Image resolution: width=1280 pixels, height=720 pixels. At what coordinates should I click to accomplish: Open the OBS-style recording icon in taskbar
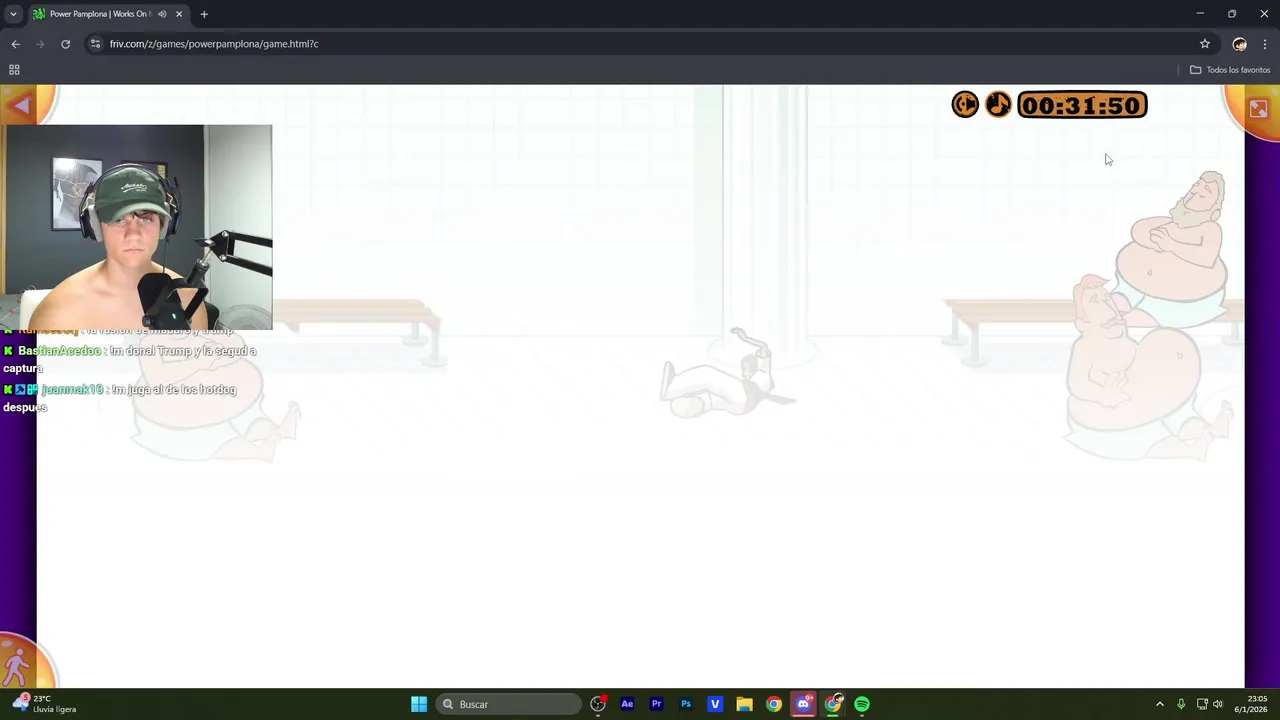coord(598,704)
